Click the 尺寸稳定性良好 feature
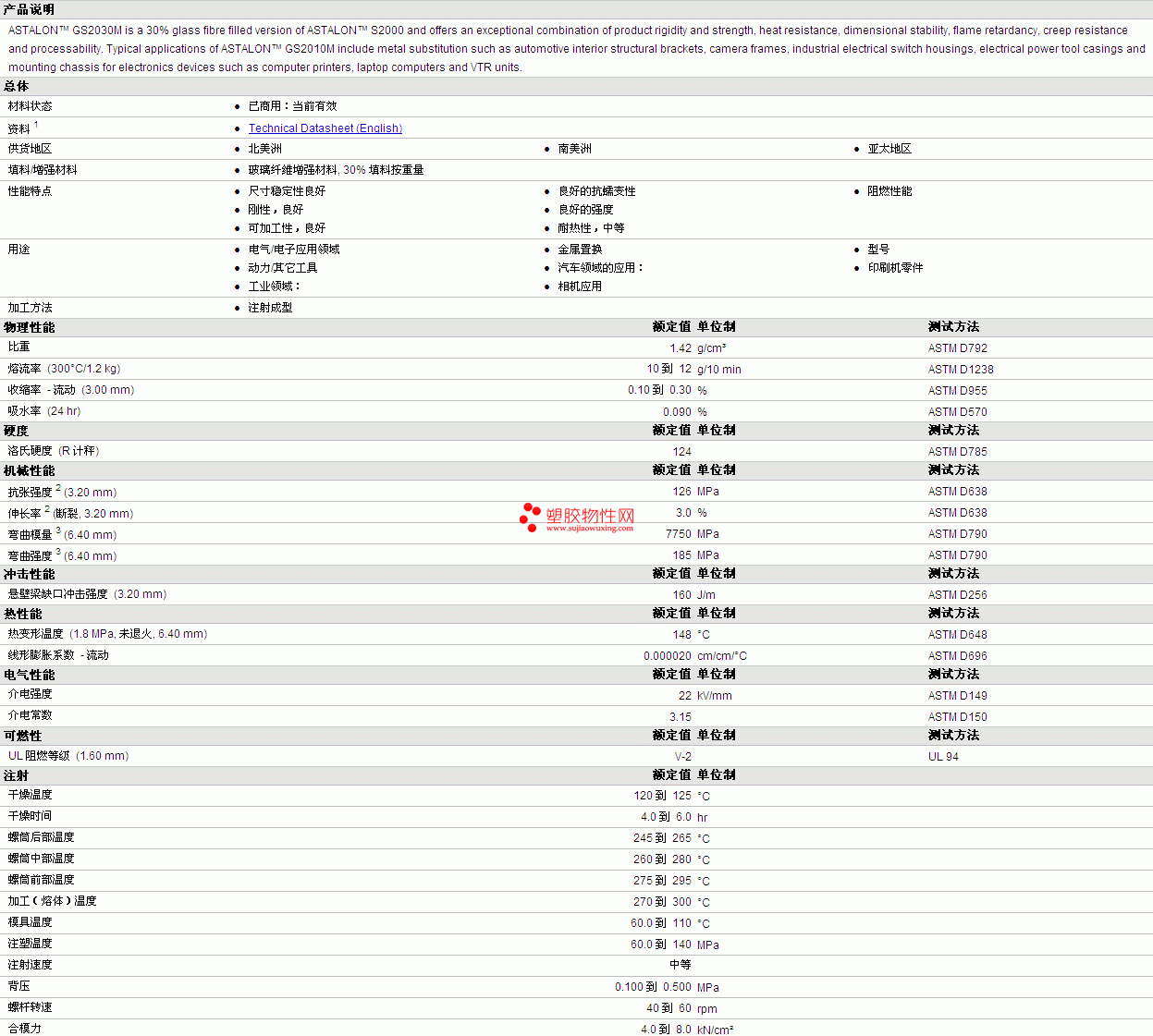The height and width of the screenshot is (1036, 1153). tap(287, 191)
